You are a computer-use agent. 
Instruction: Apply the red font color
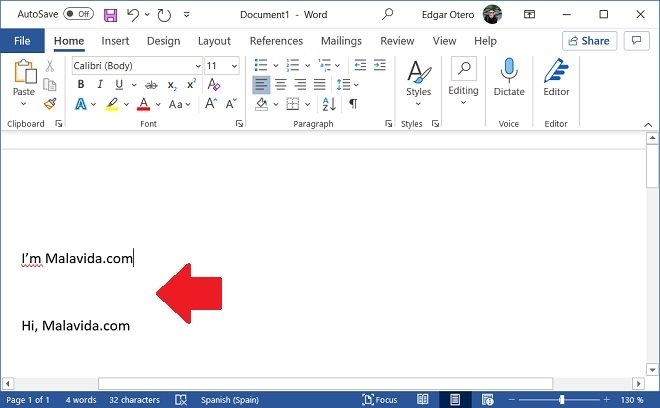point(144,104)
